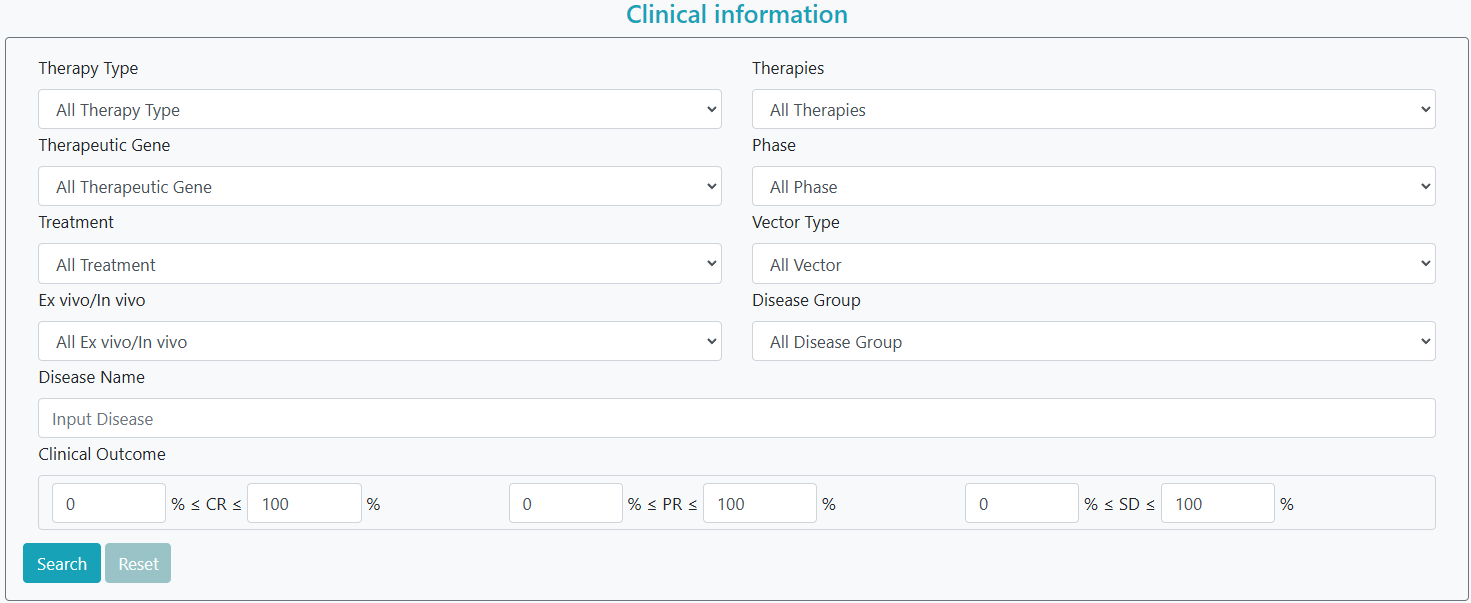Viewport: 1471px width, 603px height.
Task: Click the '% ≤ PR ≤' text
Action: 663,504
